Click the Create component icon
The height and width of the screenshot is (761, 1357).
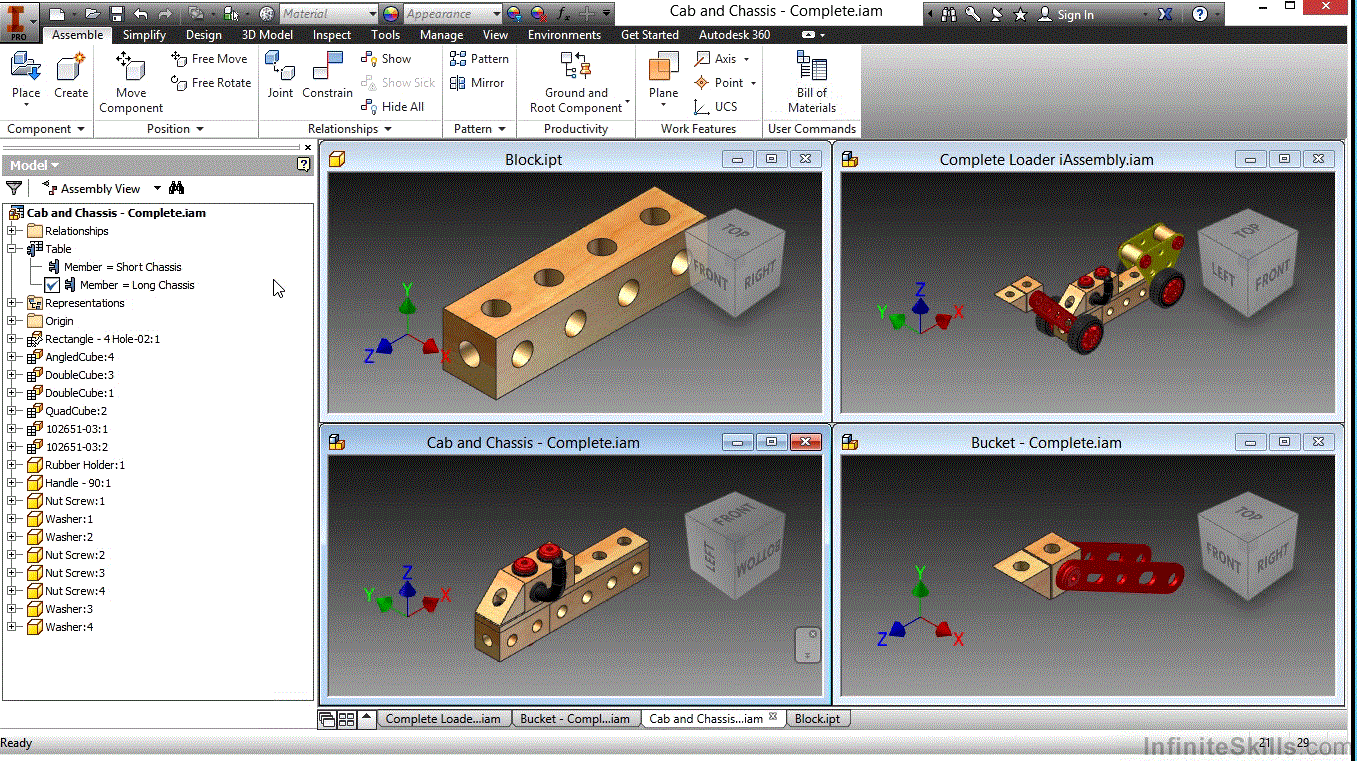pos(71,67)
